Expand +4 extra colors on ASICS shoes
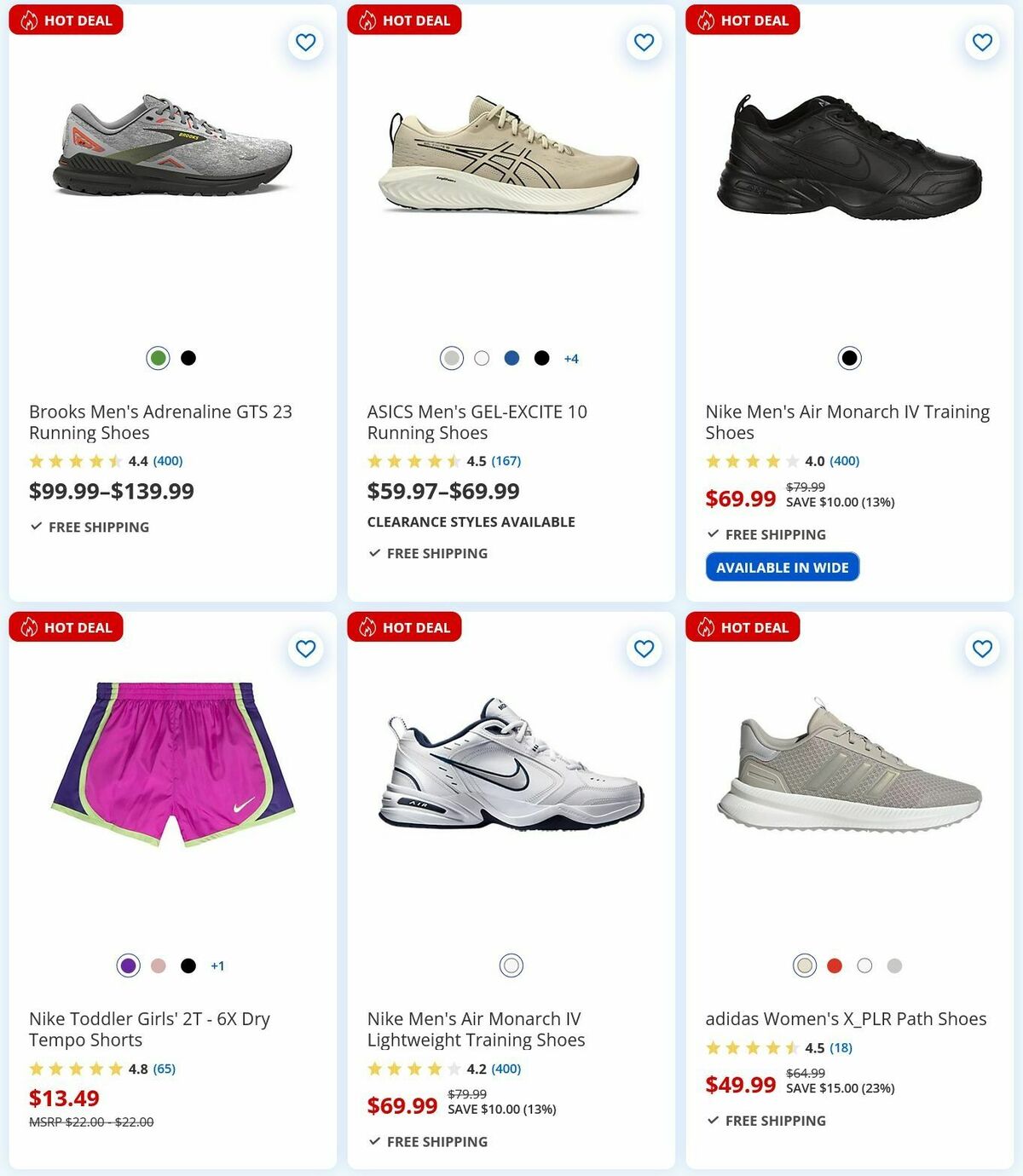The height and width of the screenshot is (1176, 1023). [x=571, y=358]
